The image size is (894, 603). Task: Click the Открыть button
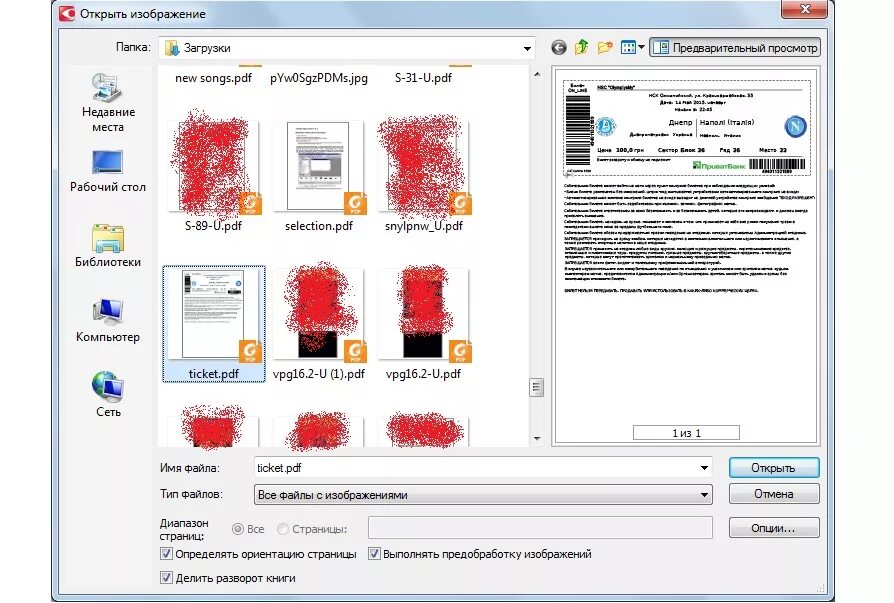tap(774, 468)
